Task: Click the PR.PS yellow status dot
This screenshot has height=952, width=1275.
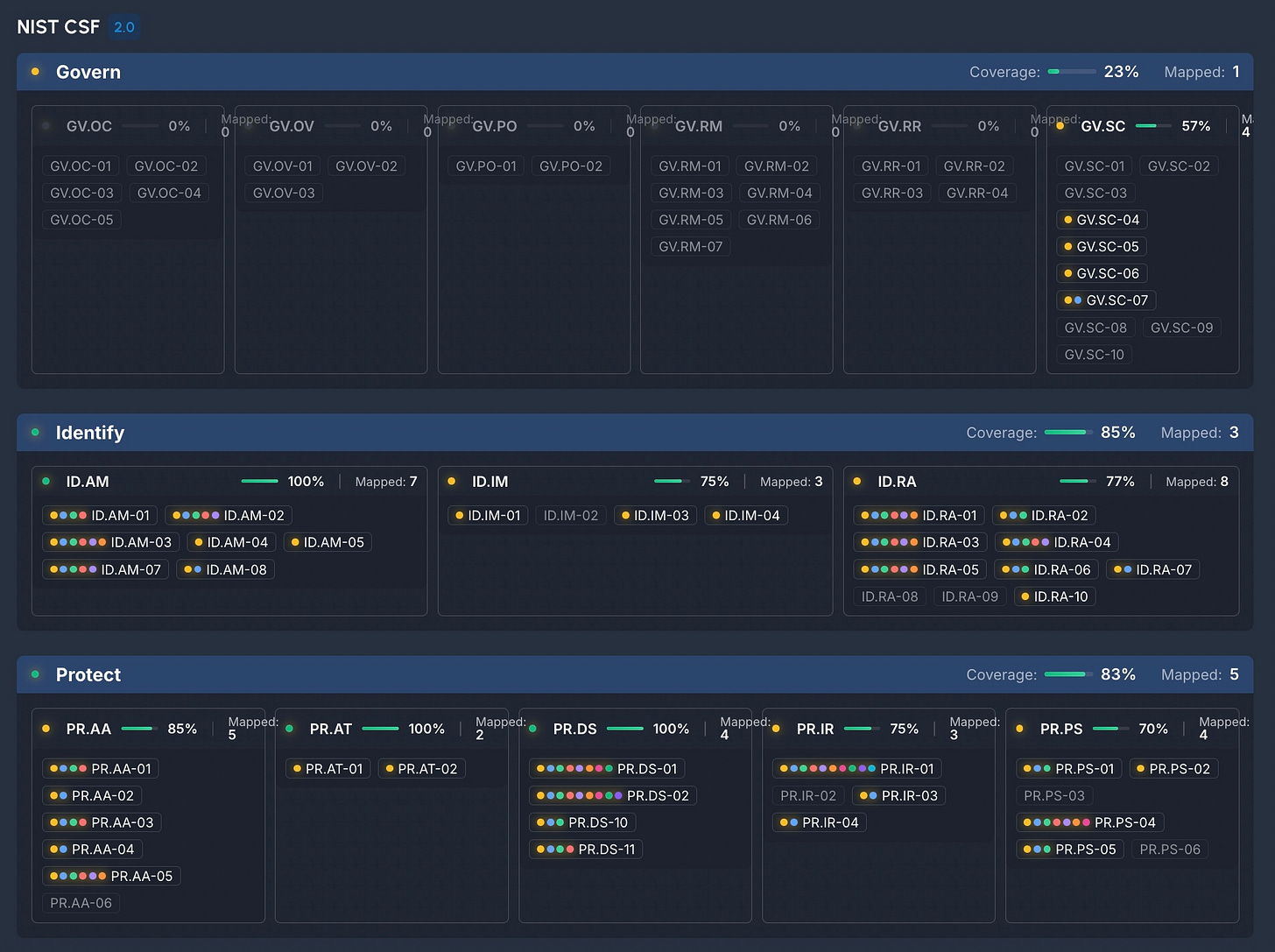Action: click(1019, 728)
